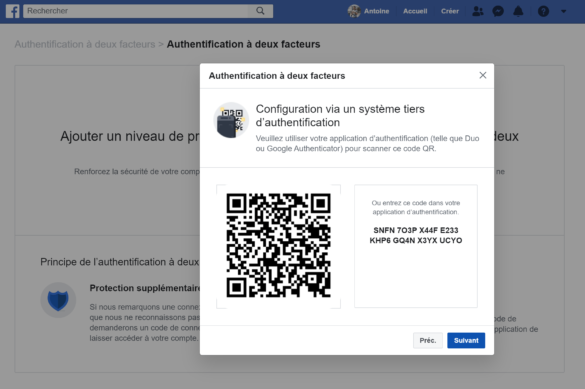Open the Messenger icon
This screenshot has height=389, width=585.
pos(498,11)
